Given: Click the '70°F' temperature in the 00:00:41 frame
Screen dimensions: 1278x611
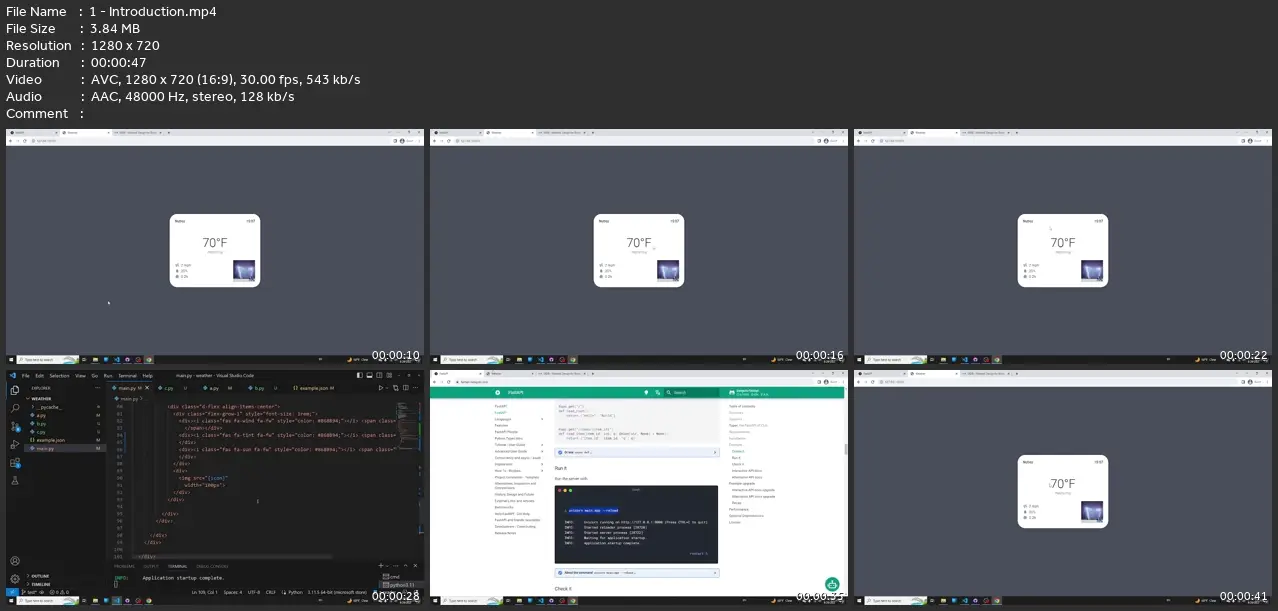Looking at the screenshot, I should [x=1062, y=483].
